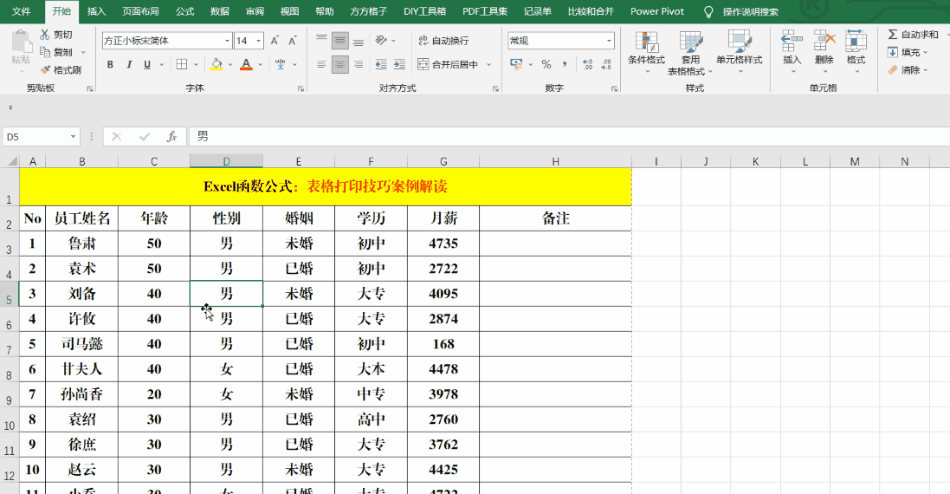Switch to the Insert (插入) tab
The image size is (950, 494).
pyautogui.click(x=96, y=12)
